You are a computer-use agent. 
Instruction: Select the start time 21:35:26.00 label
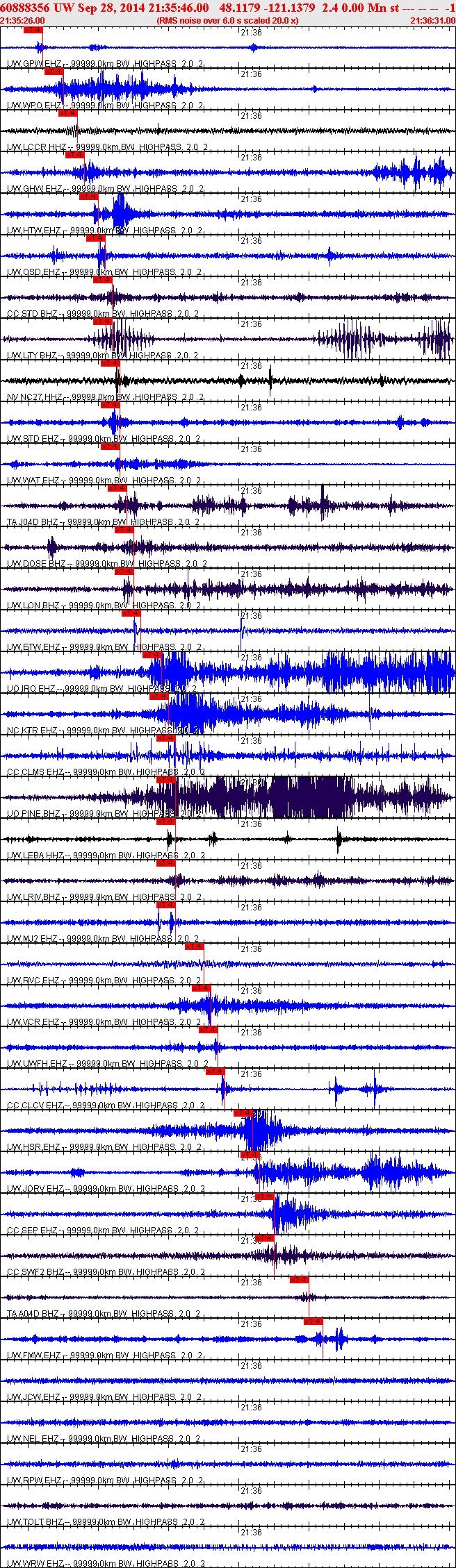[x=22, y=21]
